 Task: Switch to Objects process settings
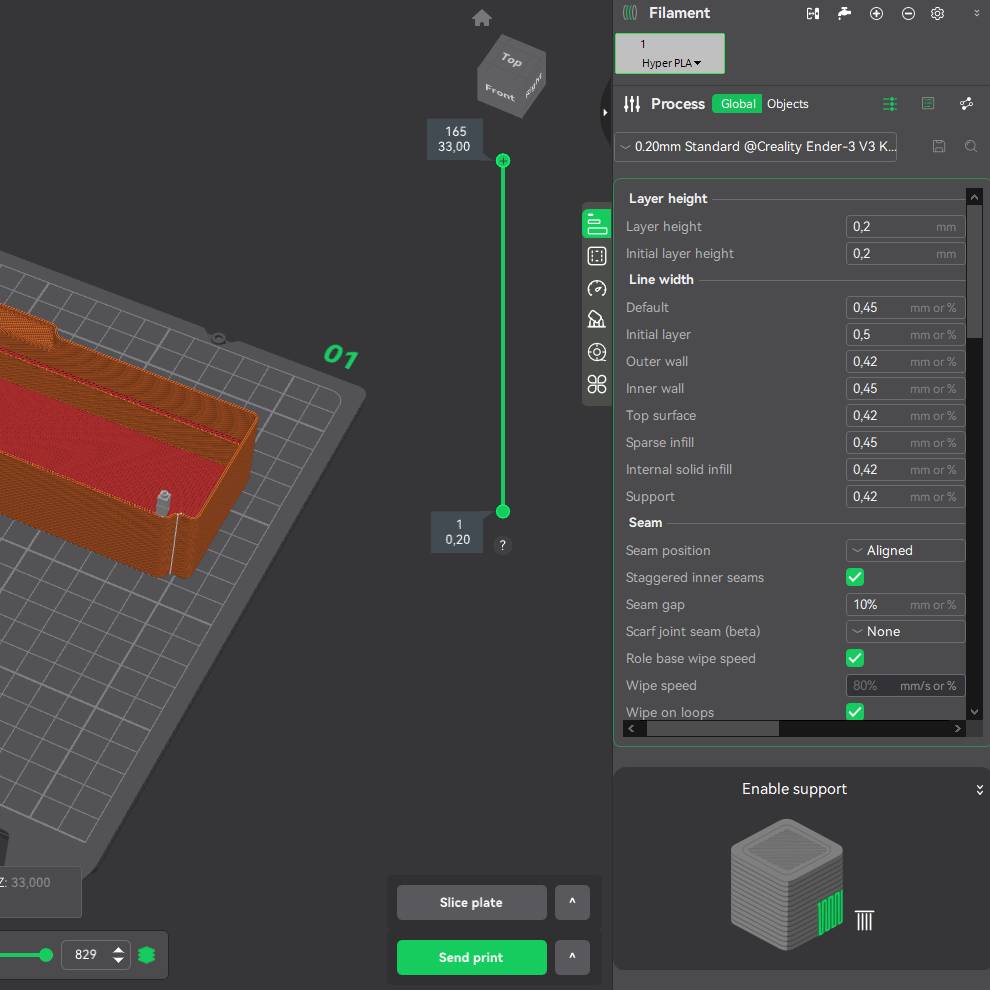pos(787,104)
